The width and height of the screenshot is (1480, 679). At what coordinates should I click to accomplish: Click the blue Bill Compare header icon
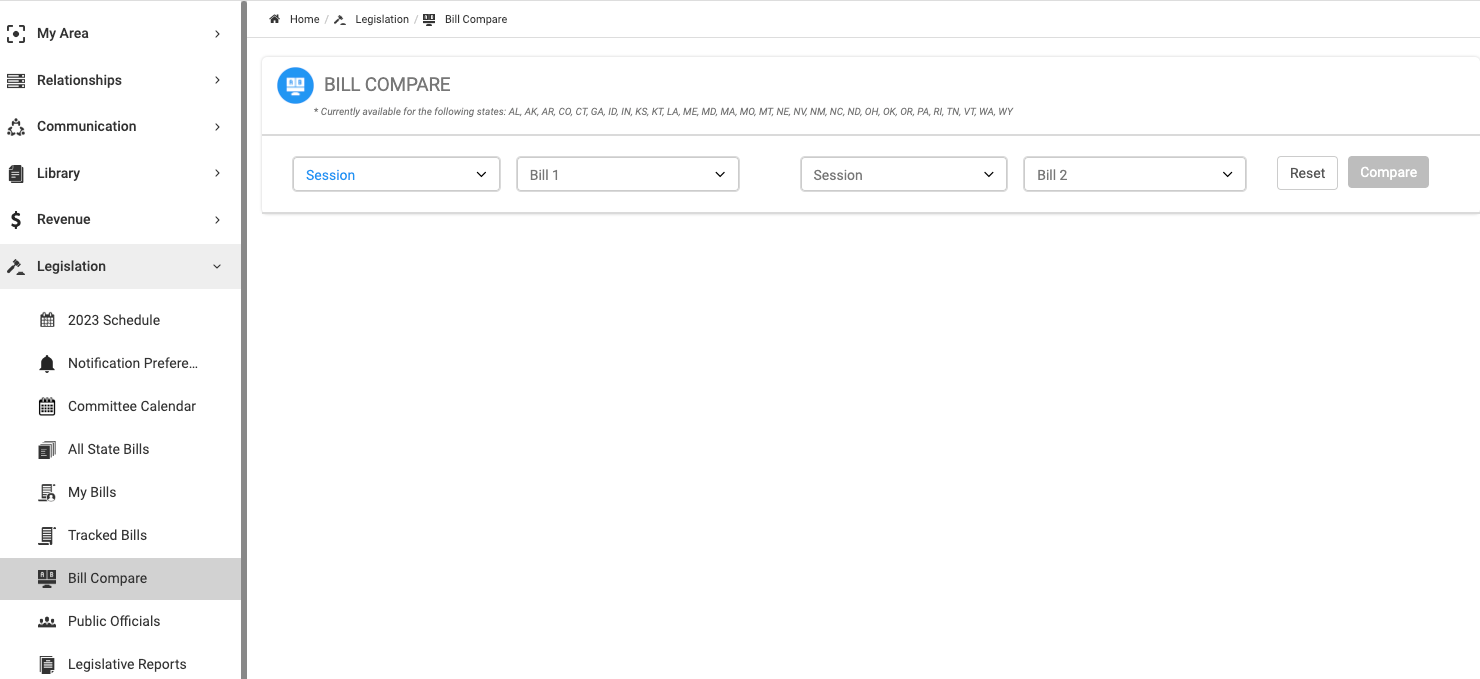pyautogui.click(x=295, y=85)
